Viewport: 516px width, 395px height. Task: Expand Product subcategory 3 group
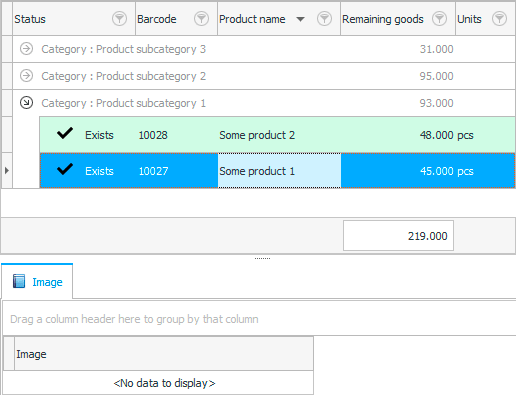[x=26, y=49]
